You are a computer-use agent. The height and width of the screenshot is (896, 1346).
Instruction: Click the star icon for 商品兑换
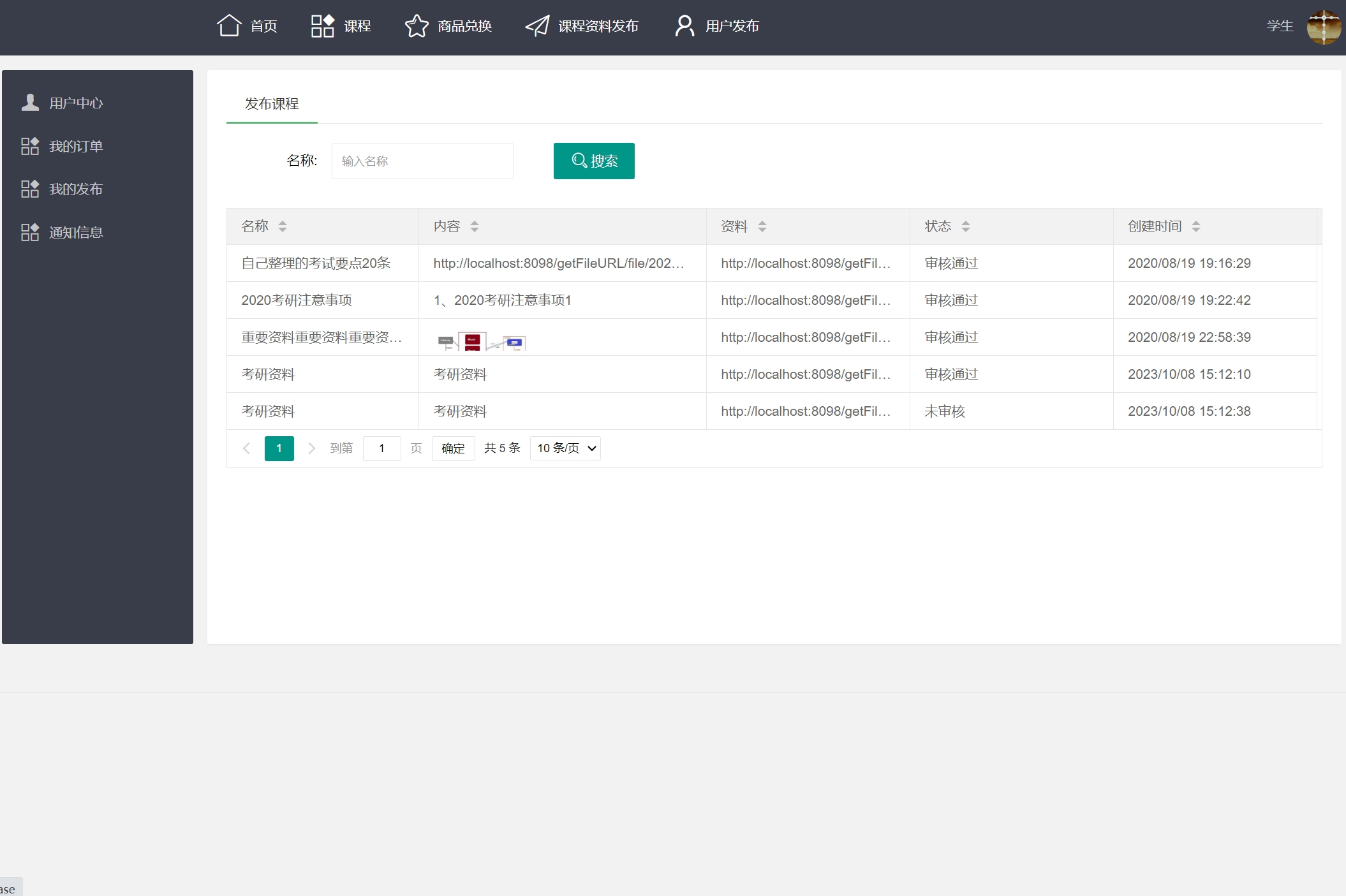[417, 26]
